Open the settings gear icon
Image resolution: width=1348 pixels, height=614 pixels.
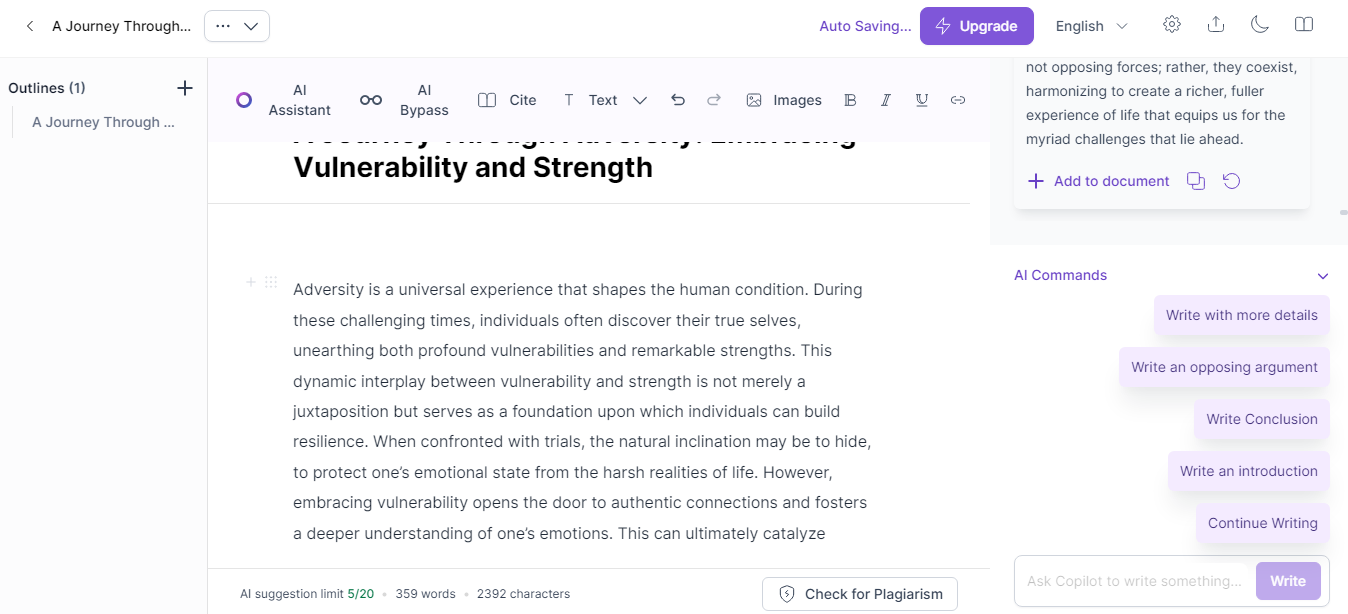pyautogui.click(x=1172, y=25)
